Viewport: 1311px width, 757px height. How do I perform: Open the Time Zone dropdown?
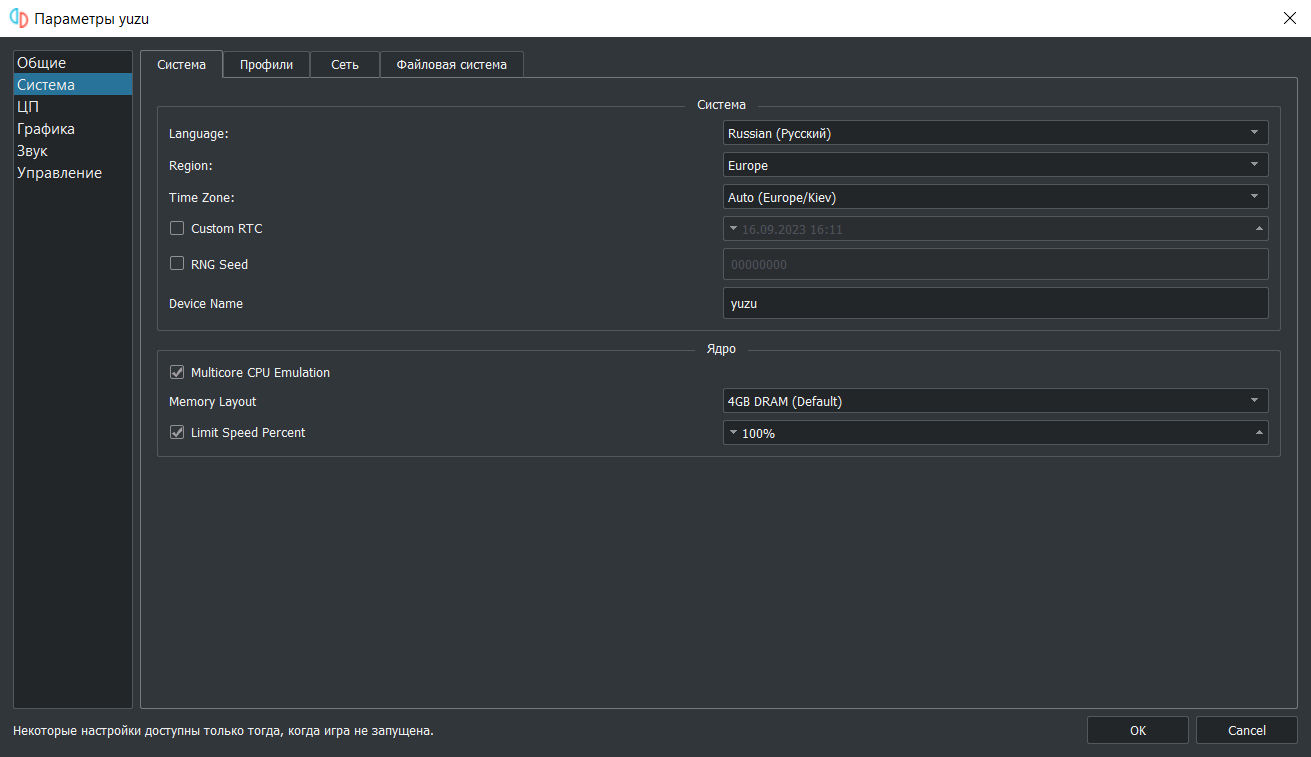pyautogui.click(x=995, y=197)
